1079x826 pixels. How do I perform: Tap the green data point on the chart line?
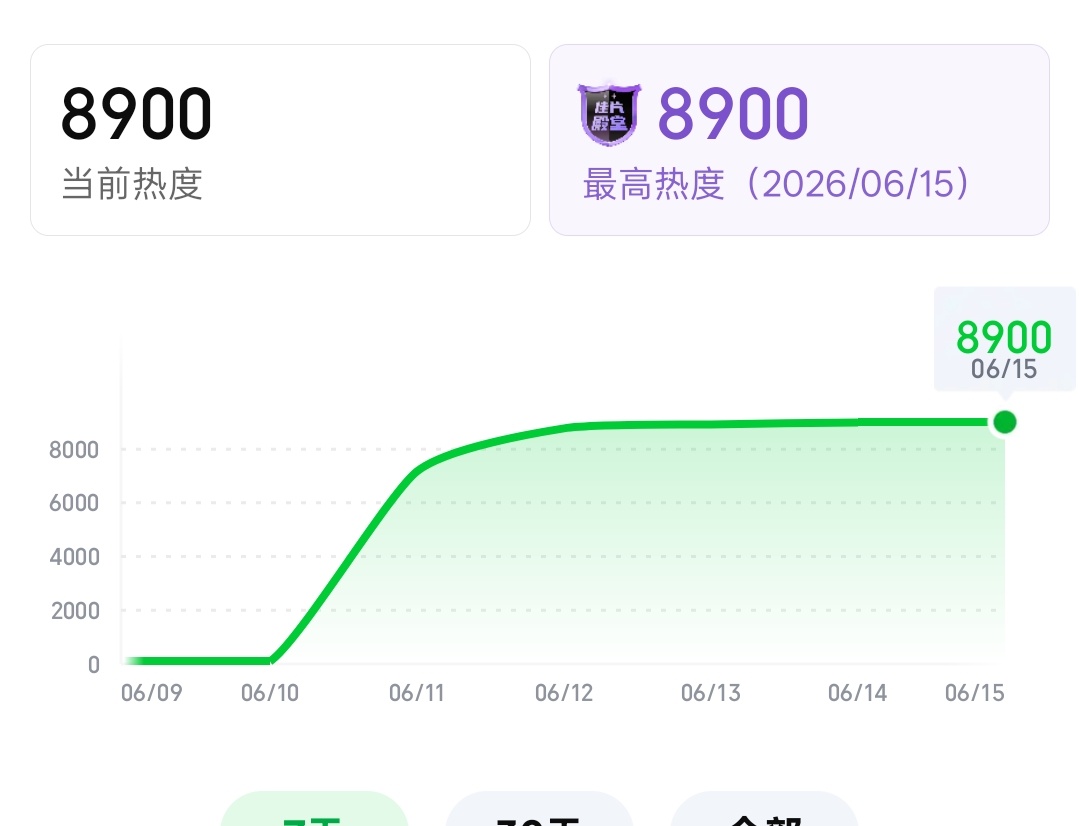pos(1005,422)
